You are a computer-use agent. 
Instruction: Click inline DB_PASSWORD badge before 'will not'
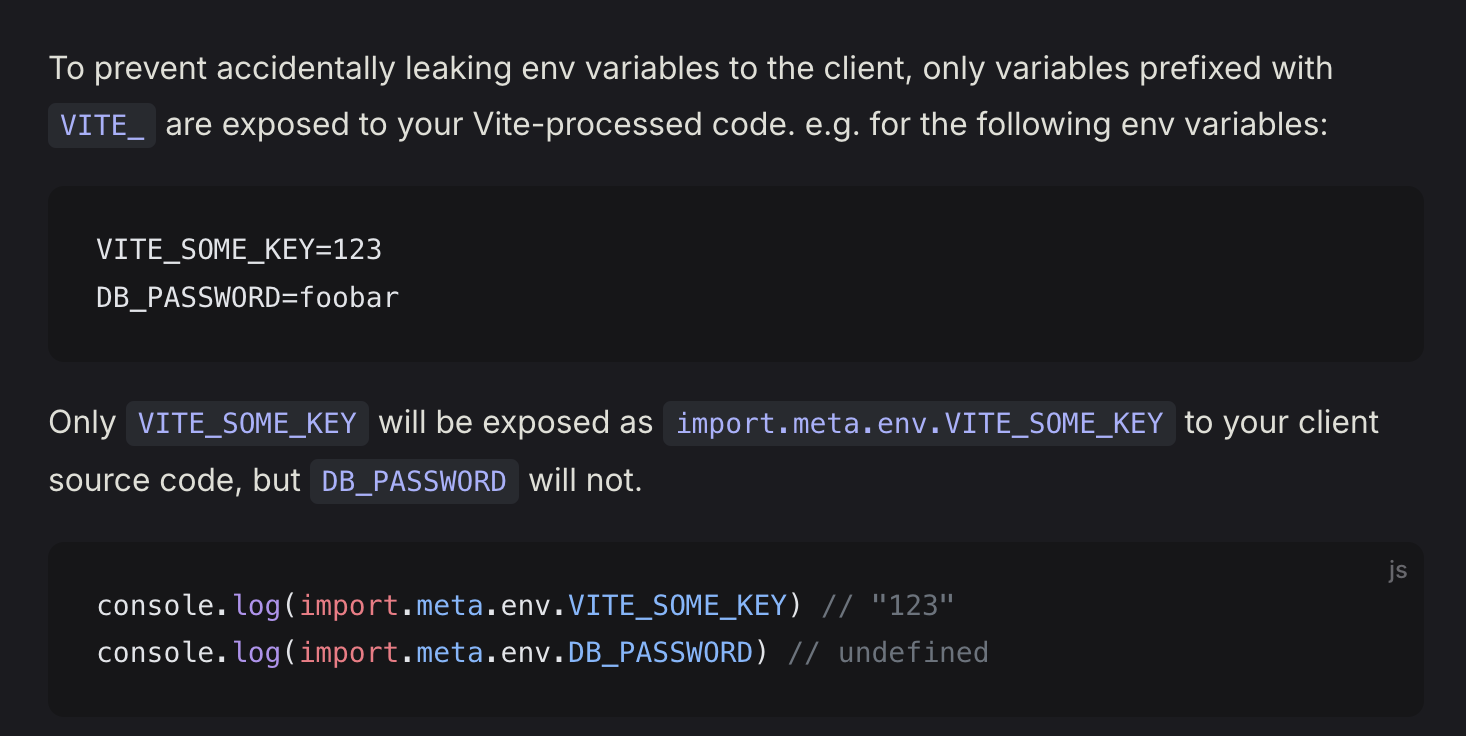(414, 481)
